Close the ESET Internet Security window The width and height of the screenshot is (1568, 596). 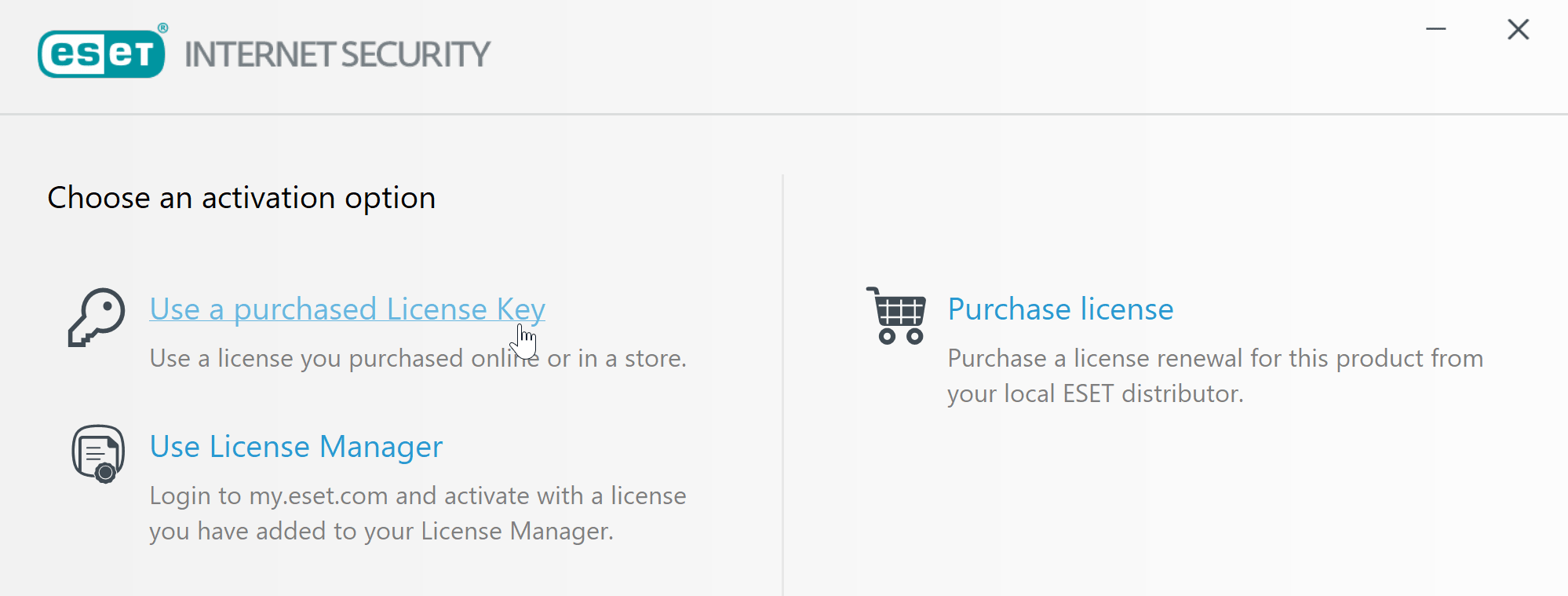[x=1518, y=30]
